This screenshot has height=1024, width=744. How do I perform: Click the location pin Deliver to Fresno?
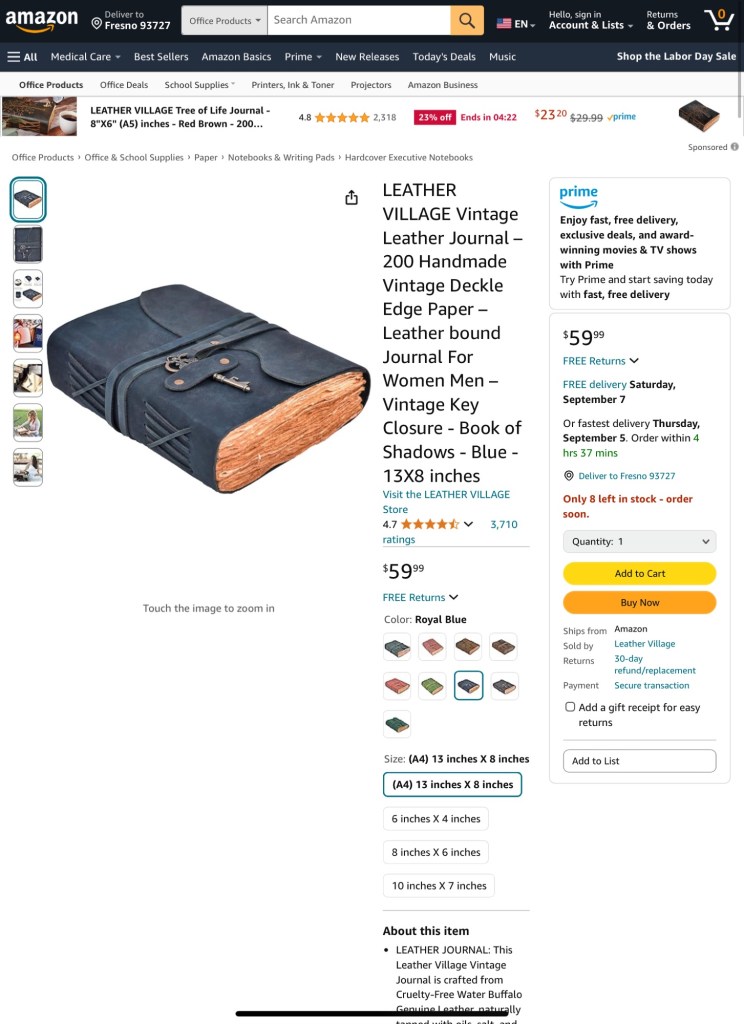(x=131, y=20)
